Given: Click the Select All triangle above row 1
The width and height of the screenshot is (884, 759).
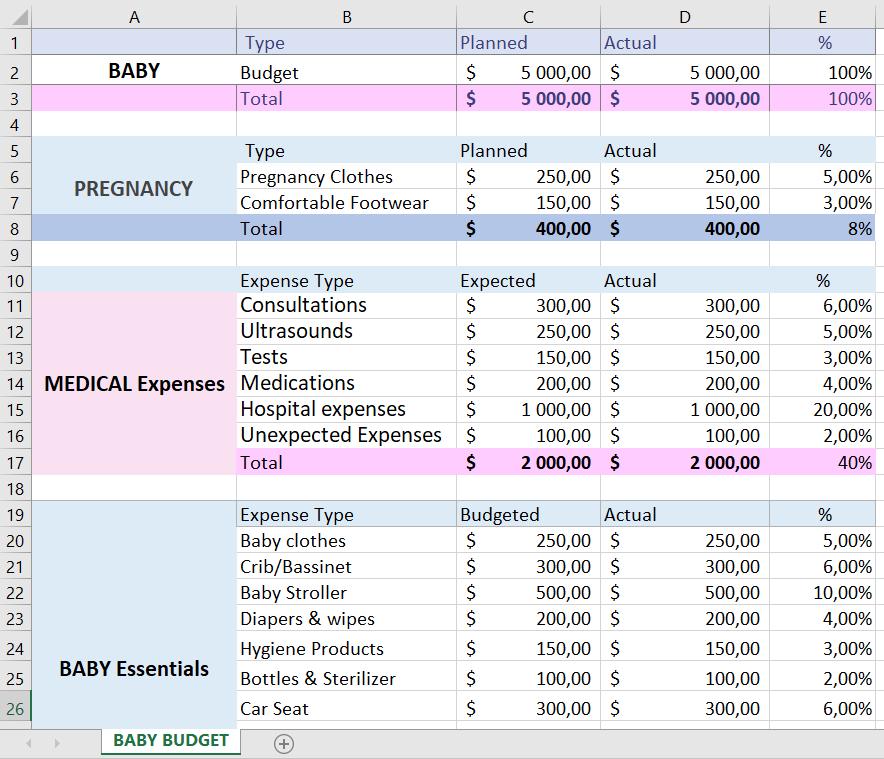Looking at the screenshot, I should [x=17, y=16].
